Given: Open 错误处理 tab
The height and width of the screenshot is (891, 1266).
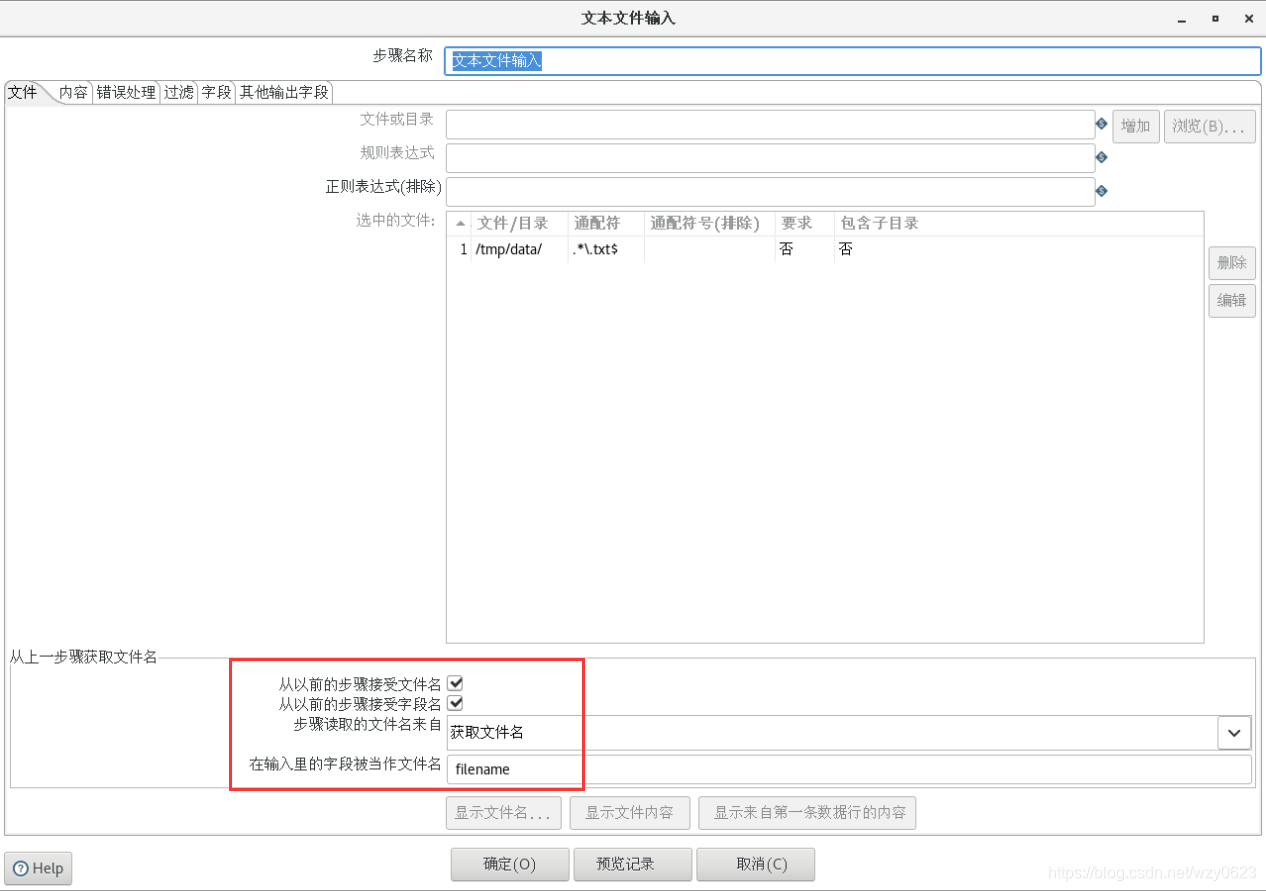Looking at the screenshot, I should (126, 92).
